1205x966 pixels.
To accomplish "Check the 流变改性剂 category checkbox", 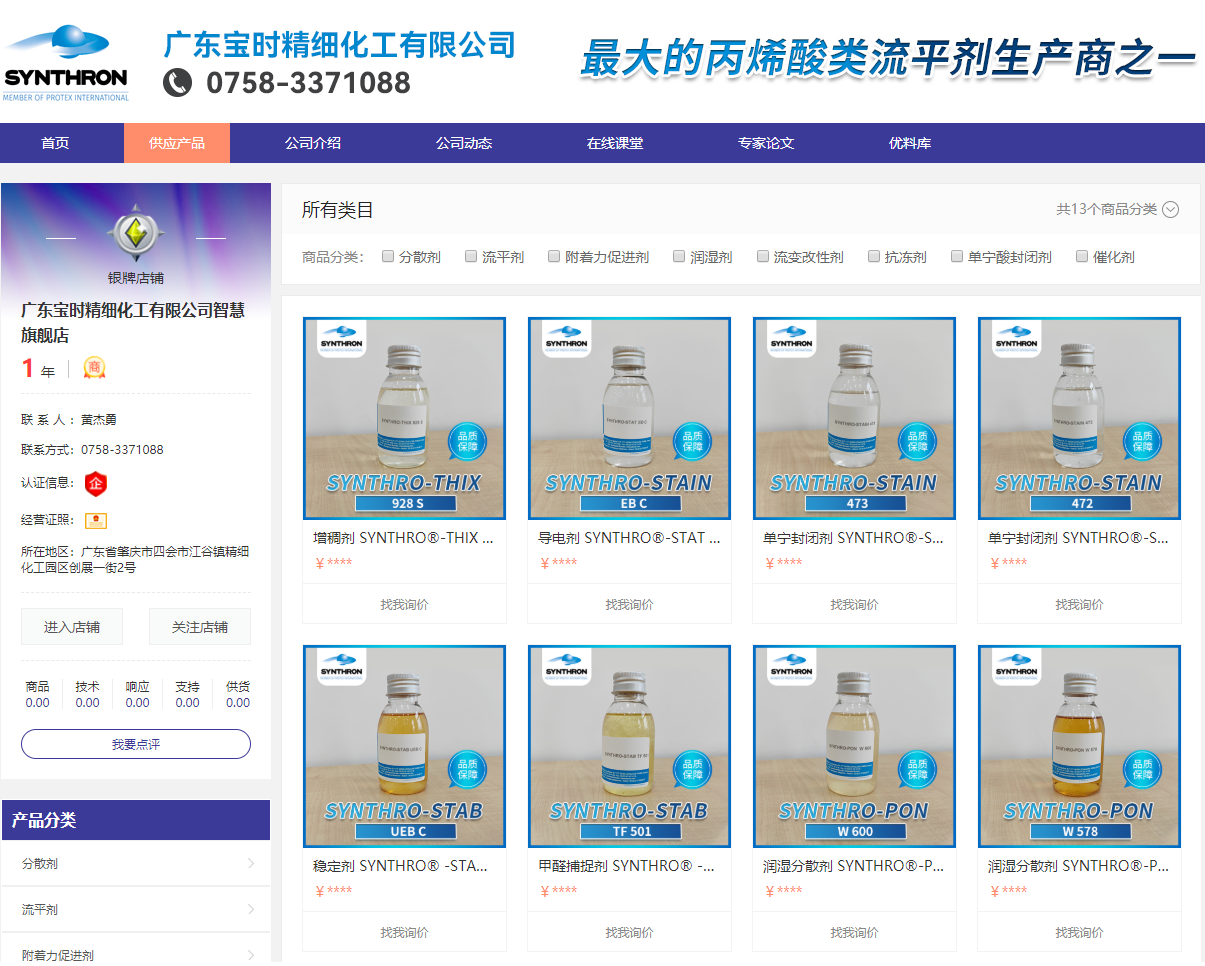I will [x=763, y=257].
